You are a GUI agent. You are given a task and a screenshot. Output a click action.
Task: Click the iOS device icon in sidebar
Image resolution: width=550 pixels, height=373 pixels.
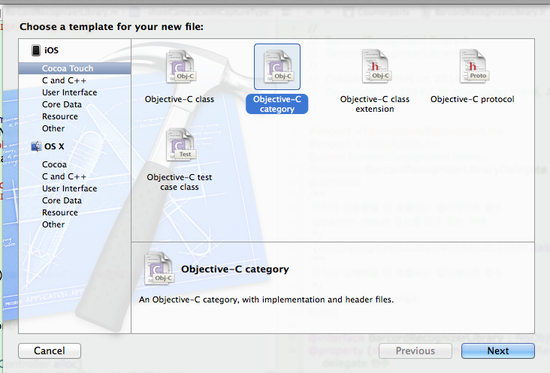click(x=36, y=50)
